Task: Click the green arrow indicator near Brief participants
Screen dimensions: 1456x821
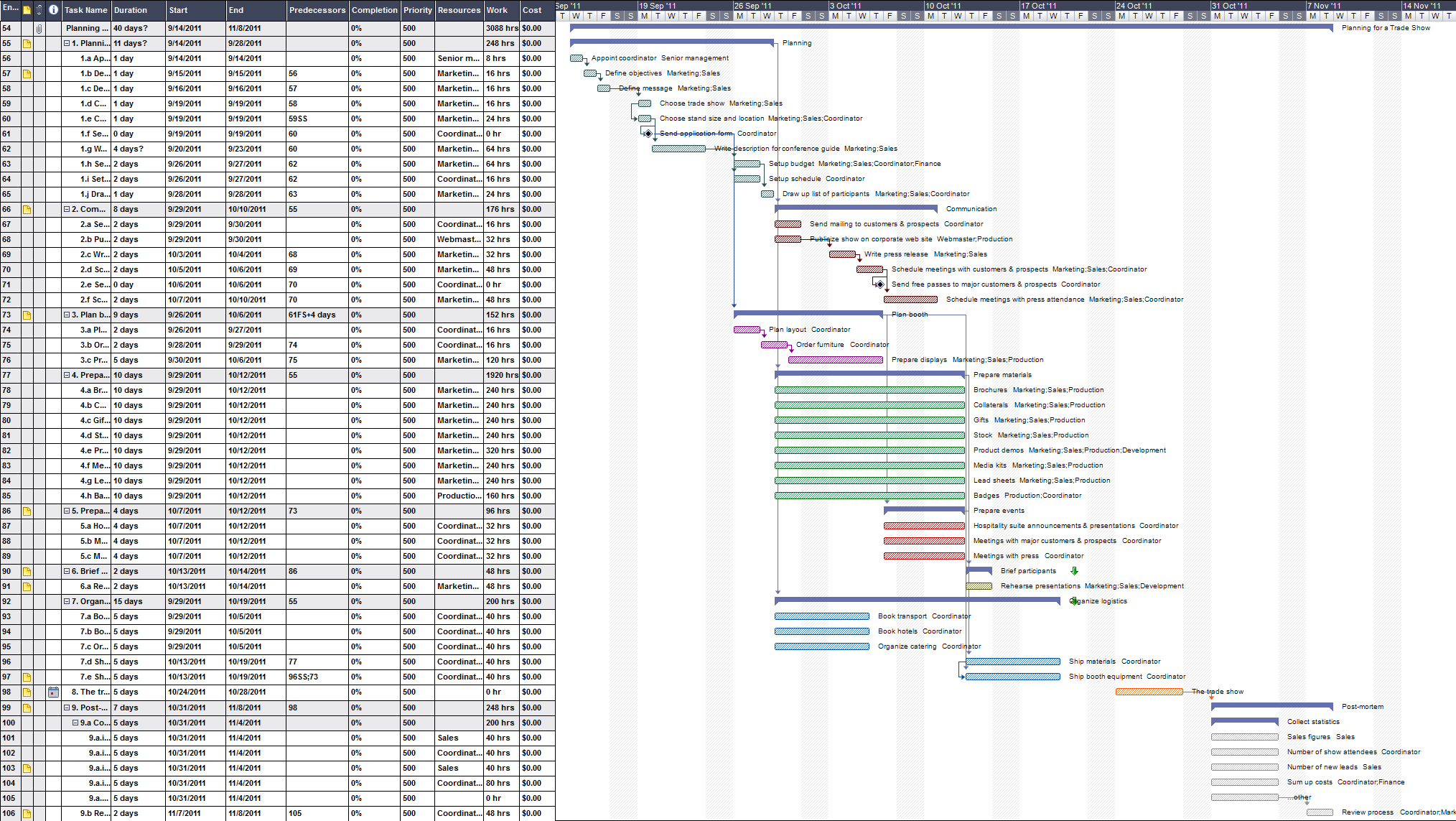Action: tap(1075, 570)
